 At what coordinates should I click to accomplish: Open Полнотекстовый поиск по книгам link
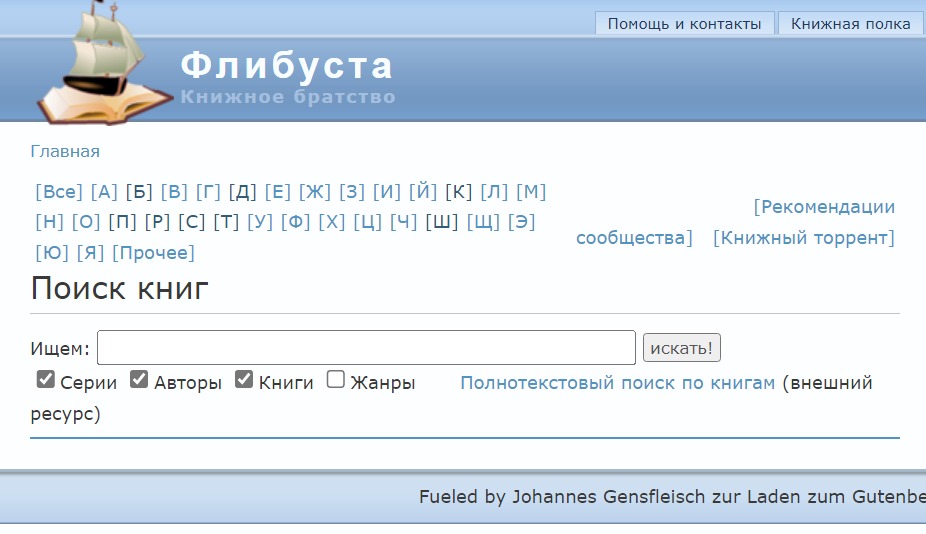(x=618, y=383)
